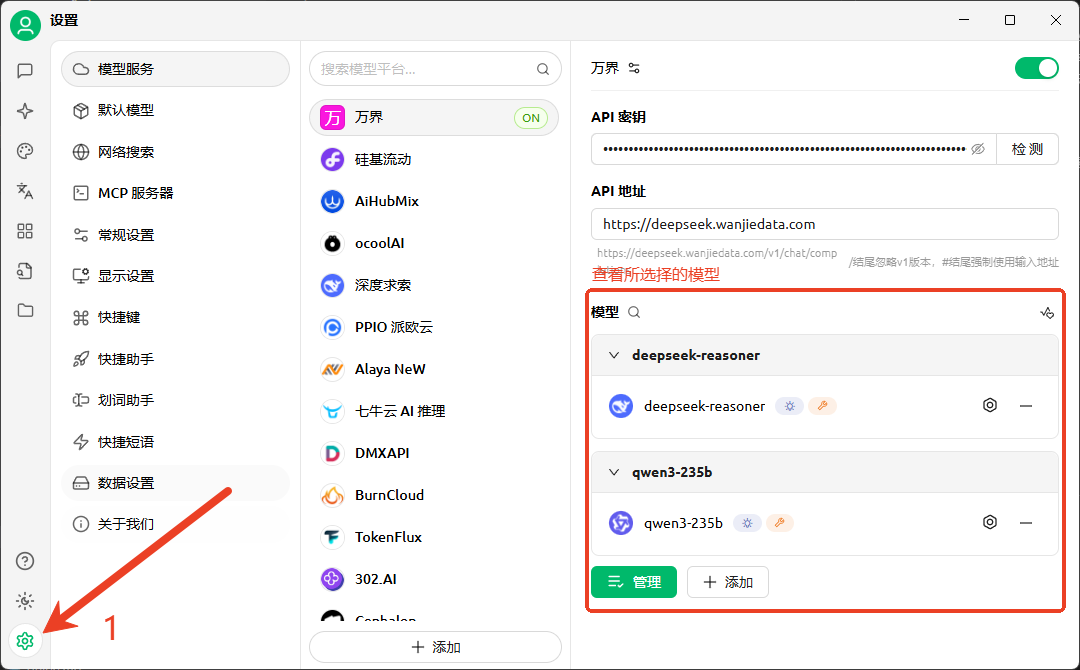Open the user avatar profile
1080x670 pixels.
click(25, 25)
